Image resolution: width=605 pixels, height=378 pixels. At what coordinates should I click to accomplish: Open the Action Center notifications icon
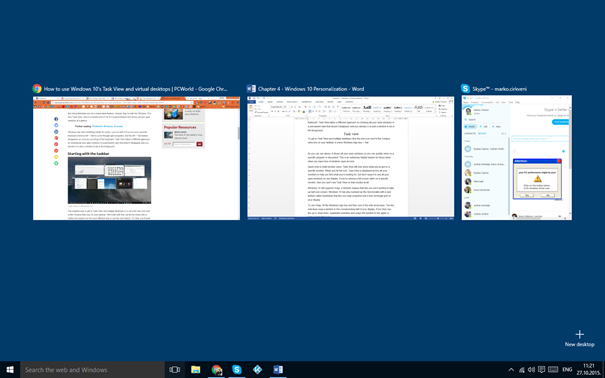(x=541, y=370)
